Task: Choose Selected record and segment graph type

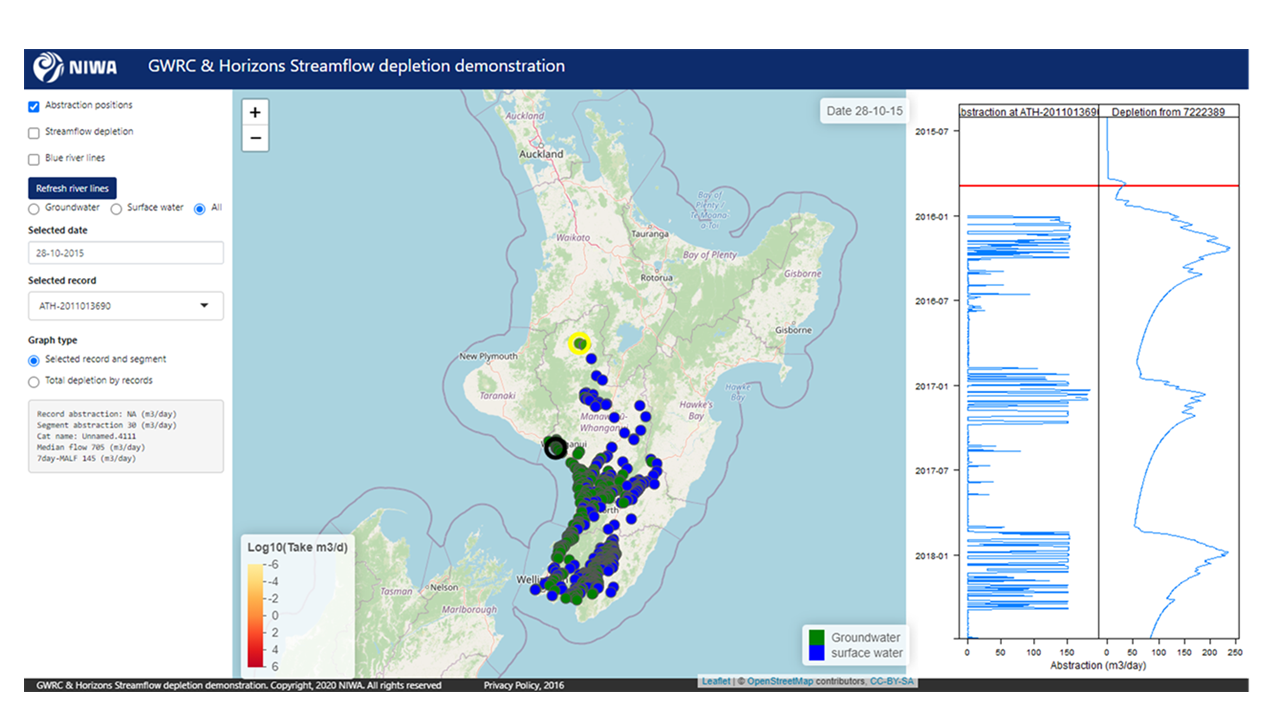Action: click(34, 360)
